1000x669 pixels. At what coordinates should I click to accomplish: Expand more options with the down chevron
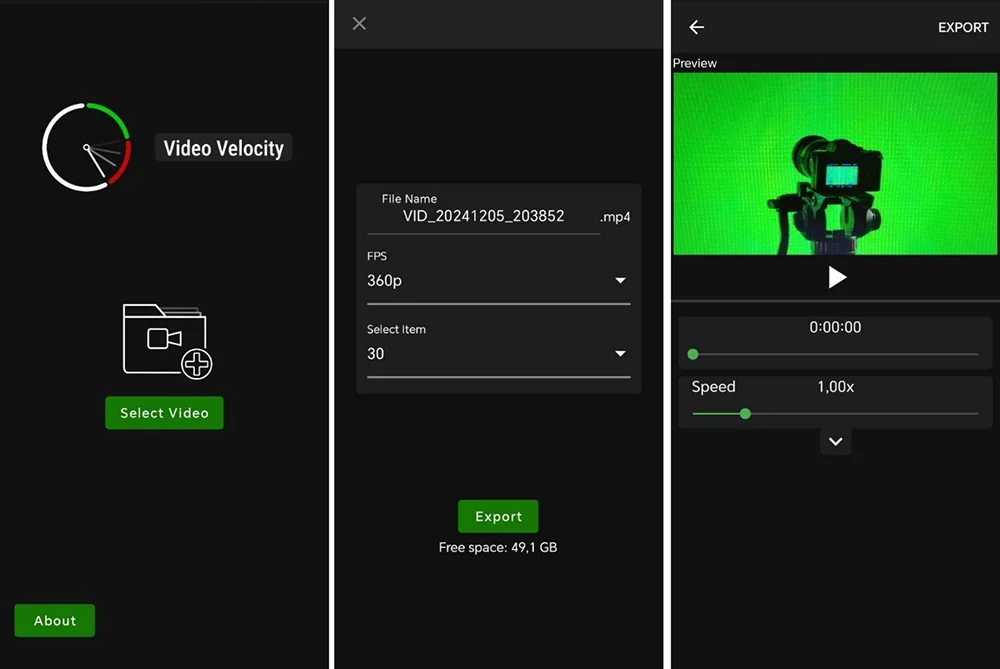point(835,441)
